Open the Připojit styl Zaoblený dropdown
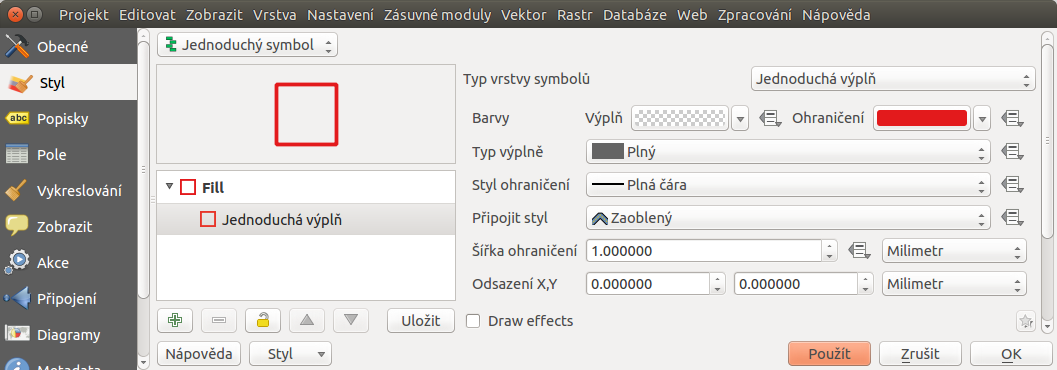This screenshot has width=1057, height=370. 788,218
